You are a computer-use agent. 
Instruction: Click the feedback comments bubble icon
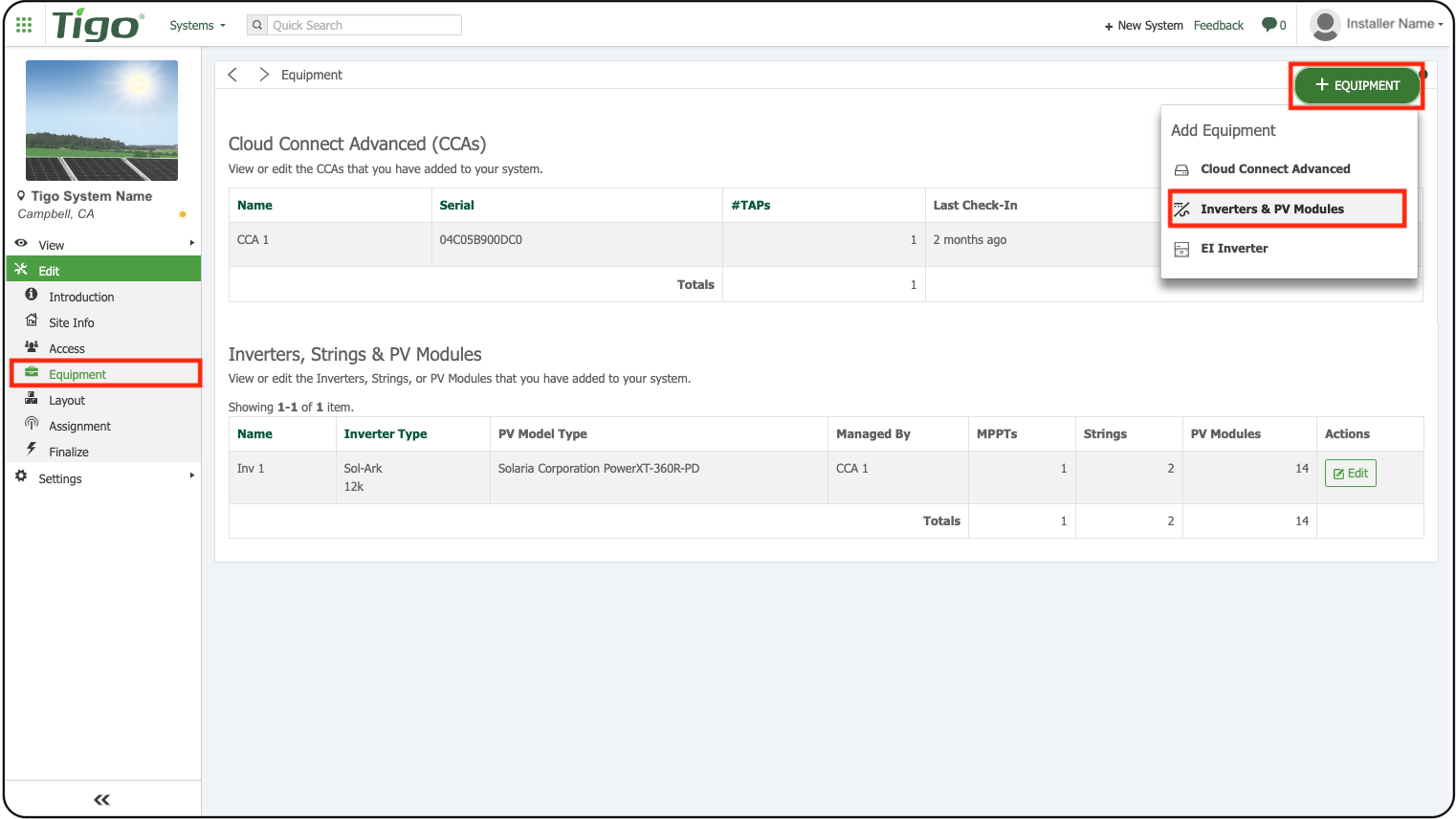click(1268, 25)
